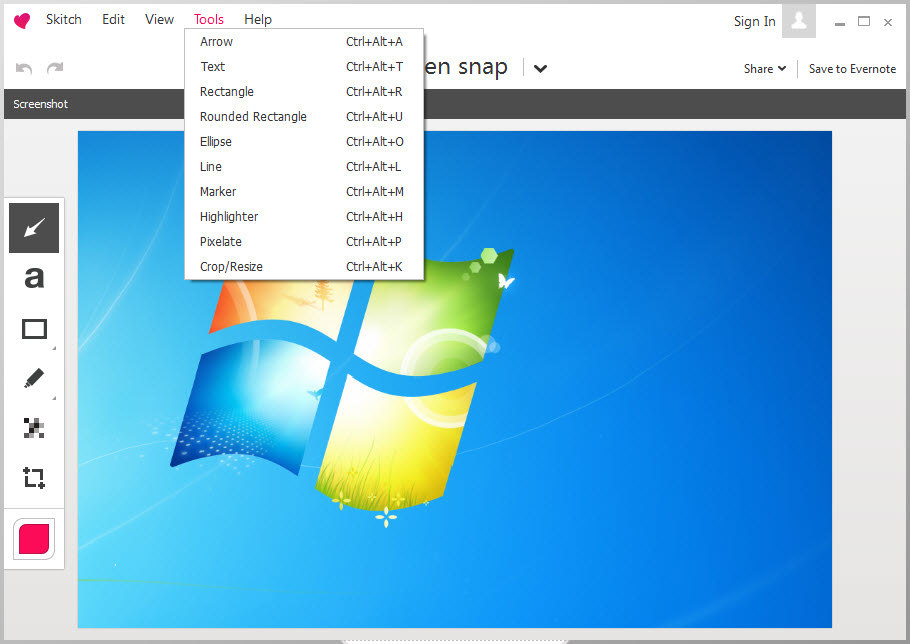Click the Skitch heart logo icon
The width and height of the screenshot is (910, 644).
pos(21,21)
